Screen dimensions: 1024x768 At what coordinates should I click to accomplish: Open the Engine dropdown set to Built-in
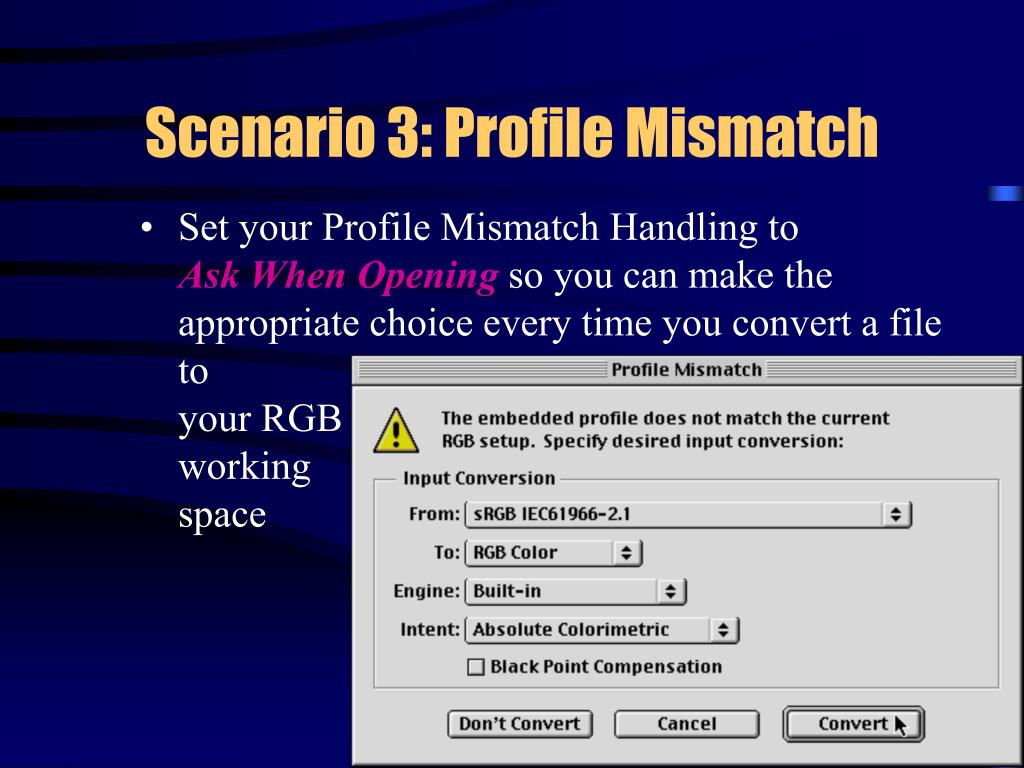click(575, 591)
